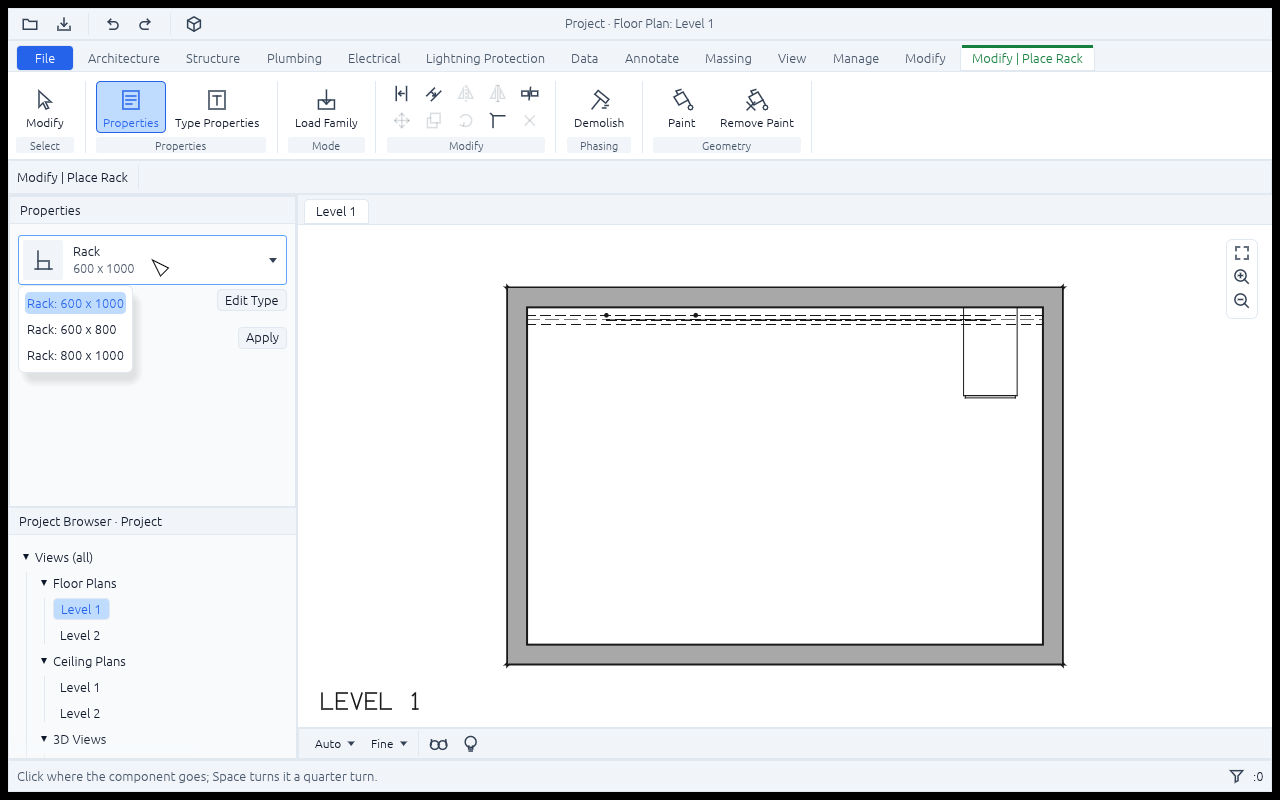Open Level 2 under Floor Plans
Image resolution: width=1280 pixels, height=800 pixels.
(80, 635)
